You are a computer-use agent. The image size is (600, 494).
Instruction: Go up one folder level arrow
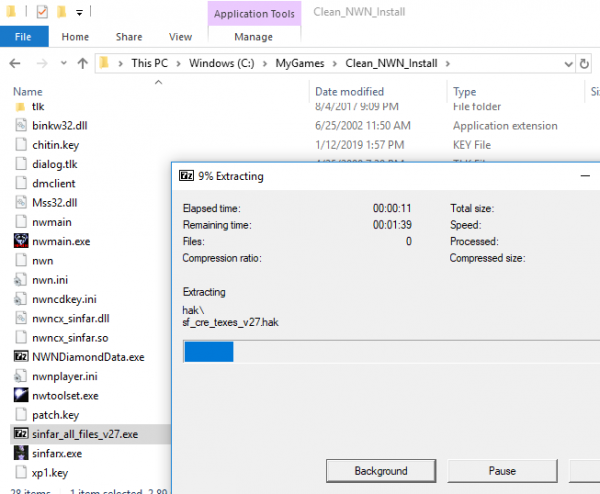click(83, 63)
